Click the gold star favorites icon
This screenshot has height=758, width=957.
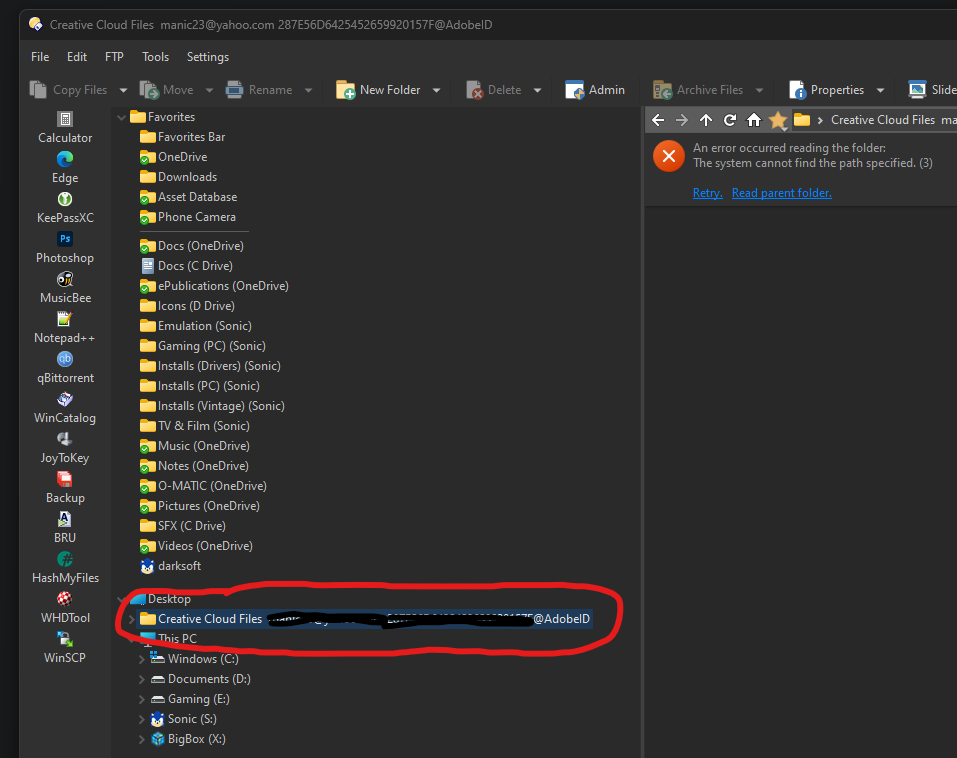click(778, 120)
